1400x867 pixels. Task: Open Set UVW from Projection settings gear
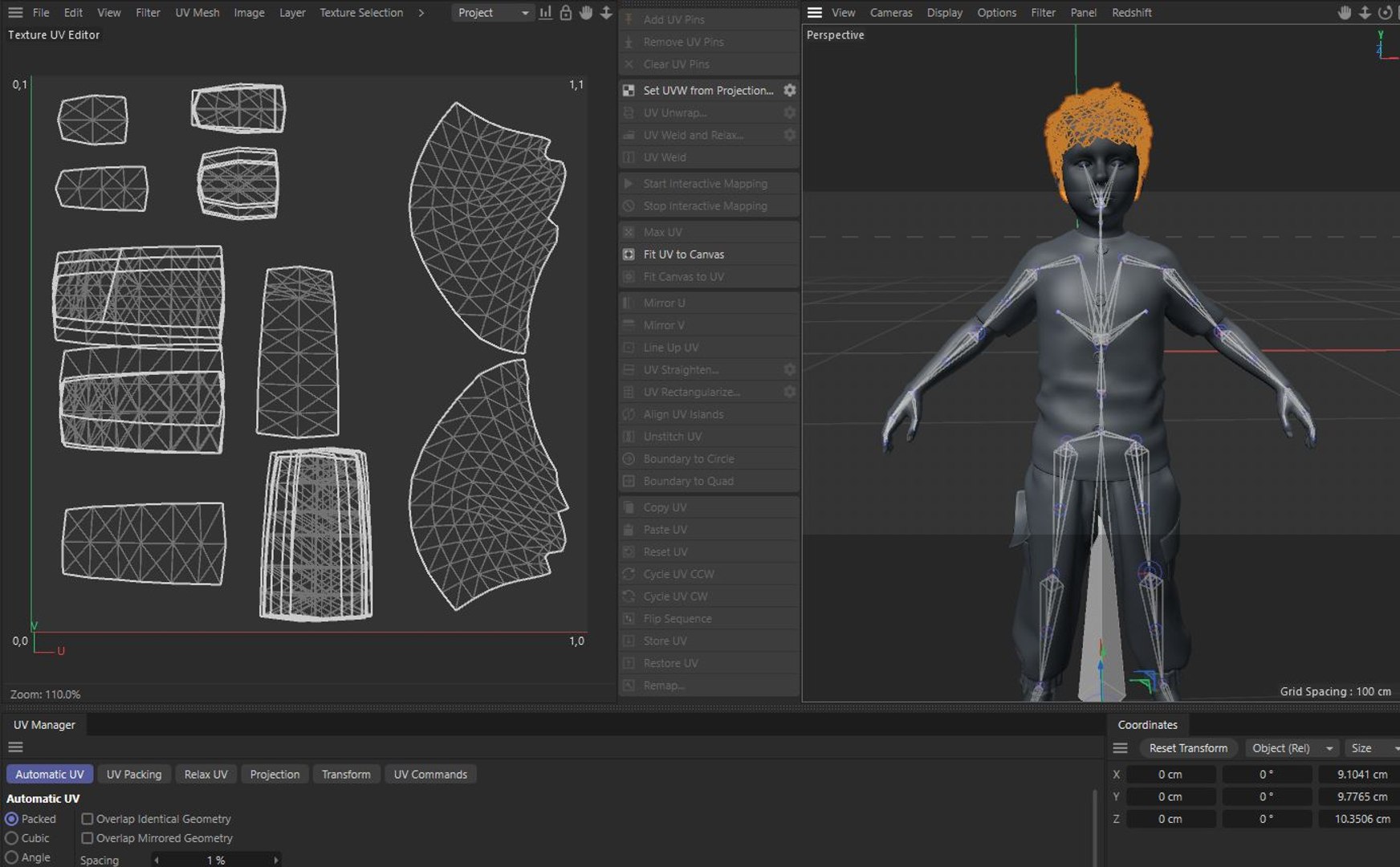click(x=790, y=91)
